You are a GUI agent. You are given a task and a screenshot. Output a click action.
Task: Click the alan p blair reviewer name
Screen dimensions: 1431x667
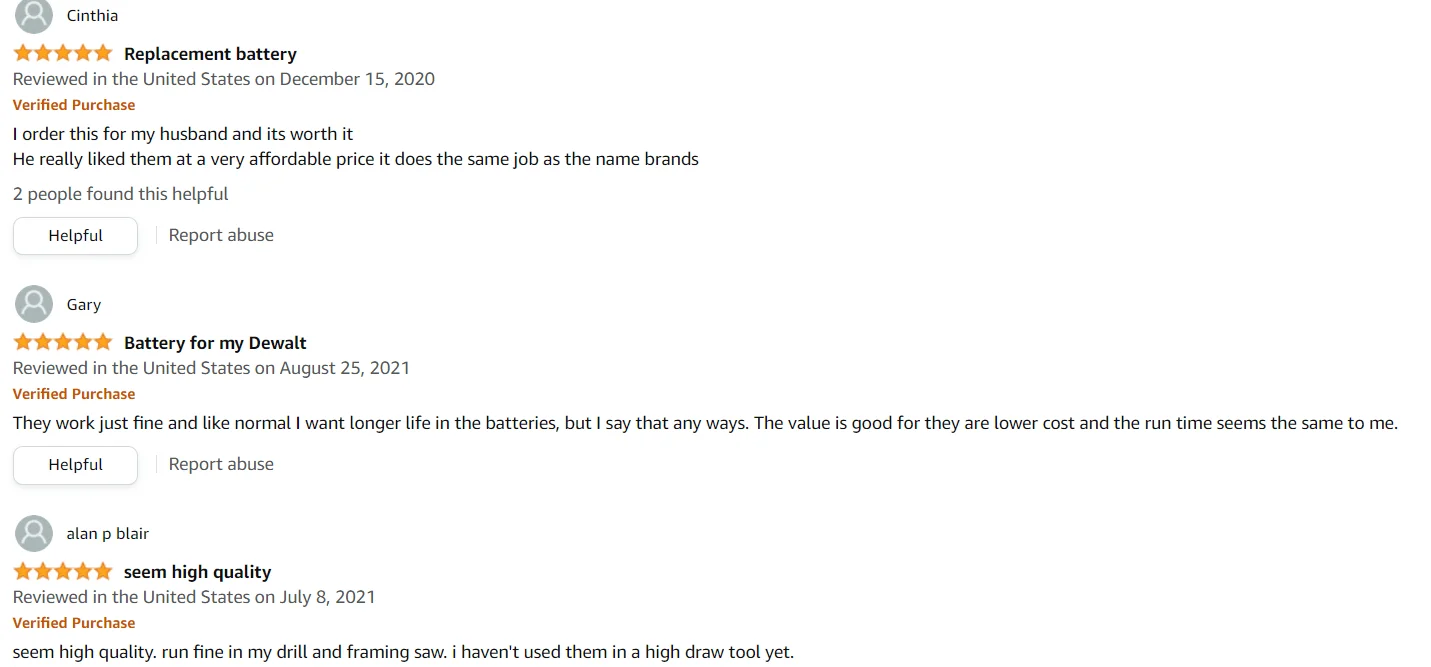(107, 534)
